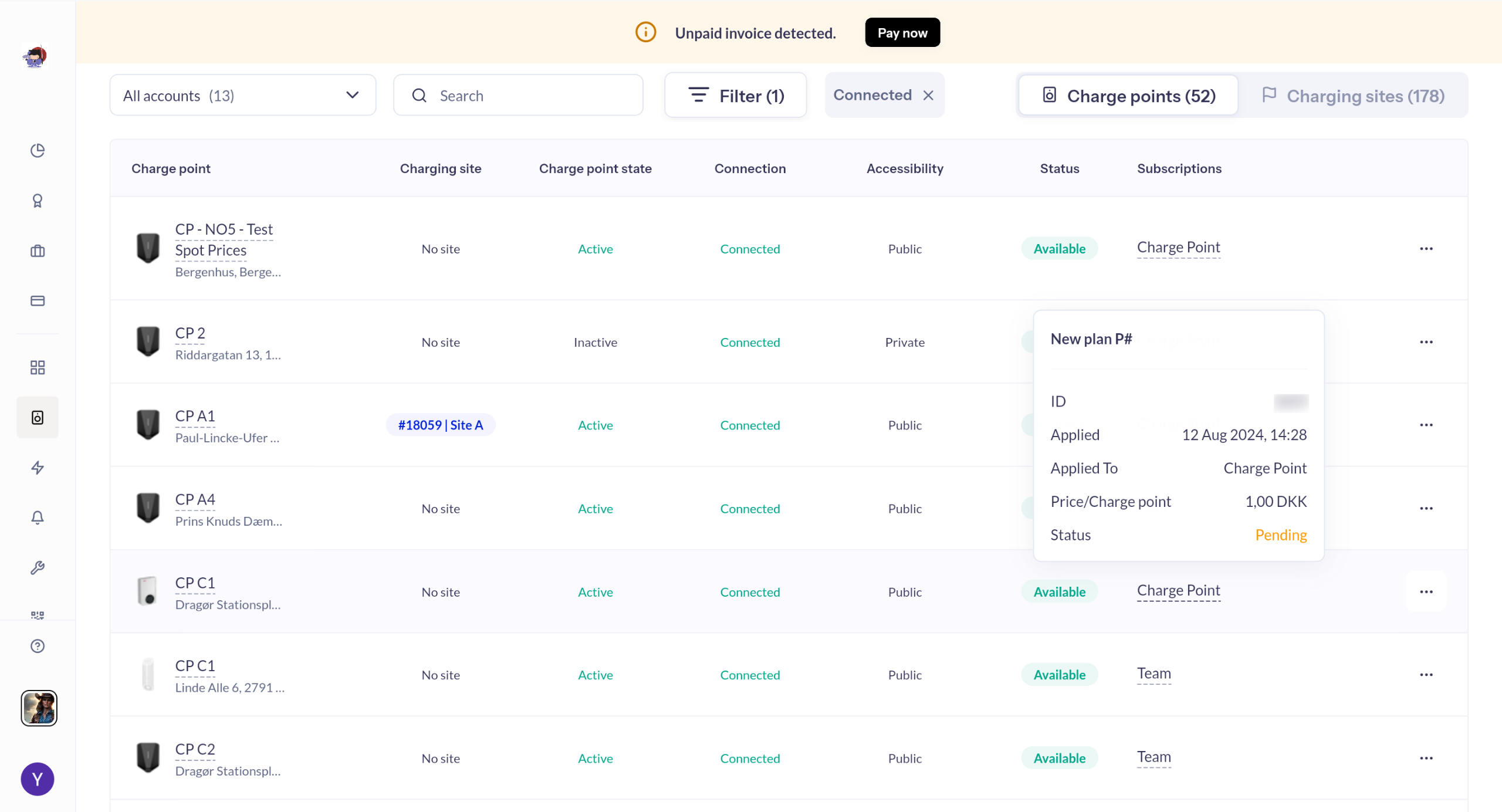Click the purple Y user avatar
Viewport: 1502px width, 812px height.
coord(38,779)
